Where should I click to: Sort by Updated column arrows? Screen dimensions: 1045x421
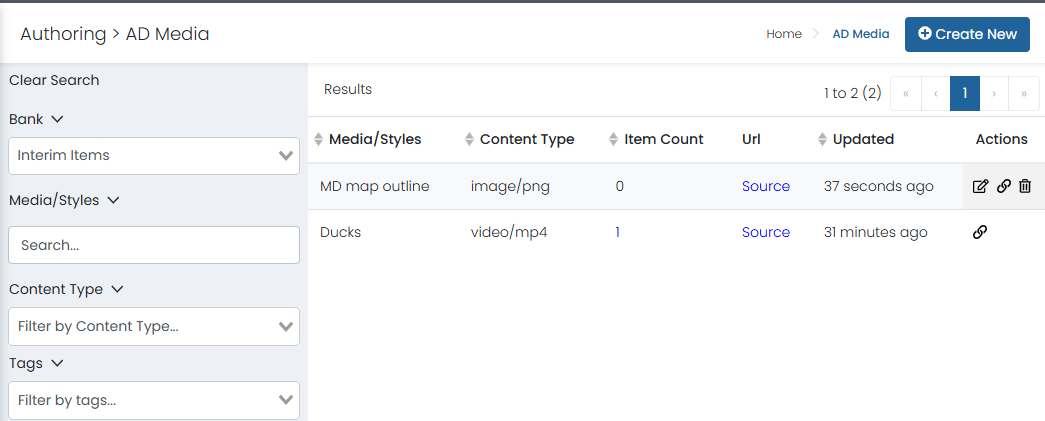[x=822, y=139]
